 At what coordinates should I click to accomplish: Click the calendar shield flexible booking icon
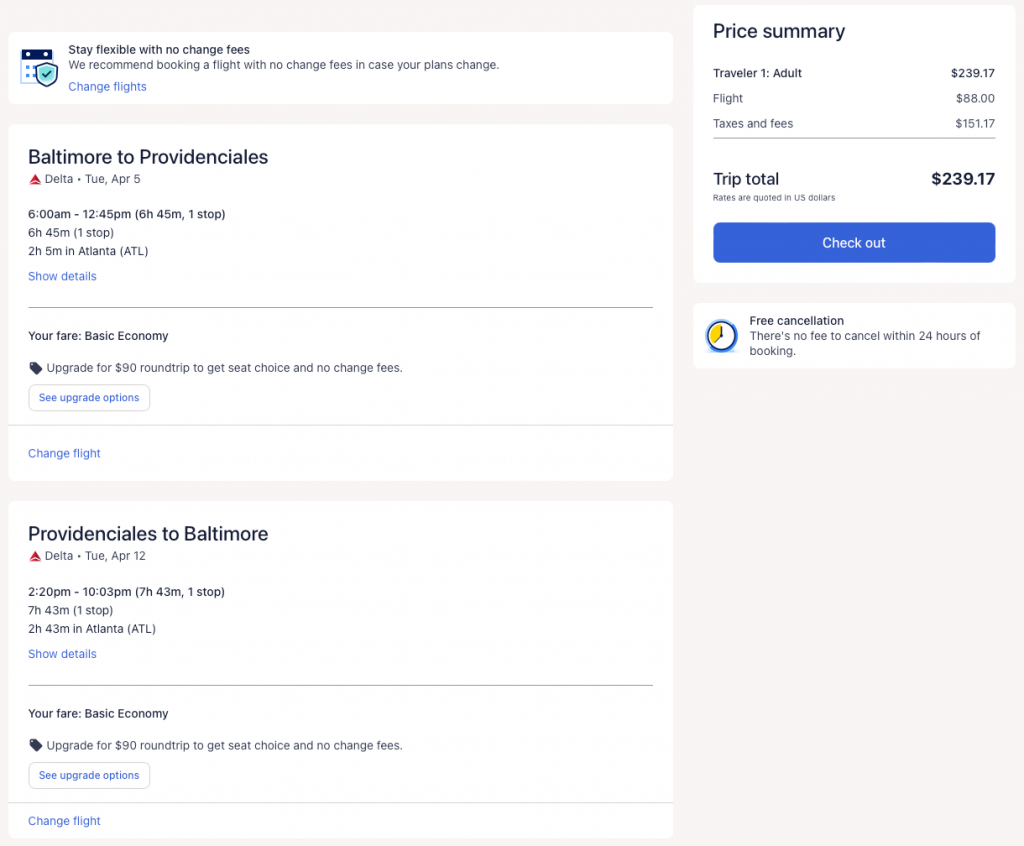[39, 67]
